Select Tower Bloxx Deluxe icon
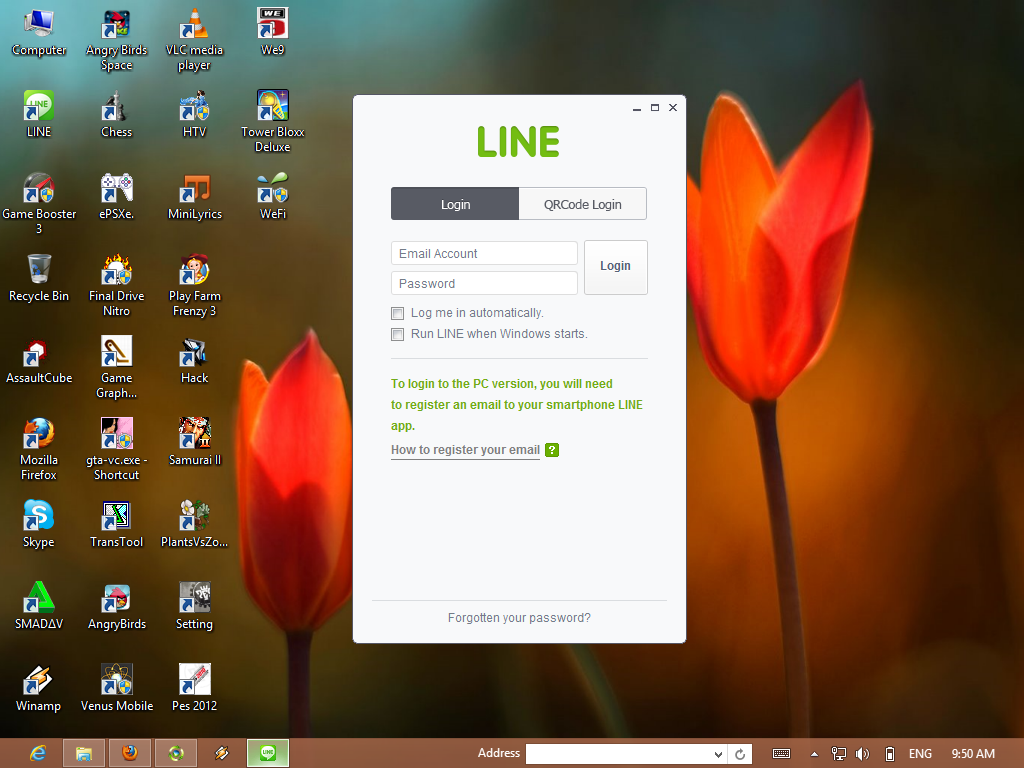Viewport: 1024px width, 768px height. (272, 121)
